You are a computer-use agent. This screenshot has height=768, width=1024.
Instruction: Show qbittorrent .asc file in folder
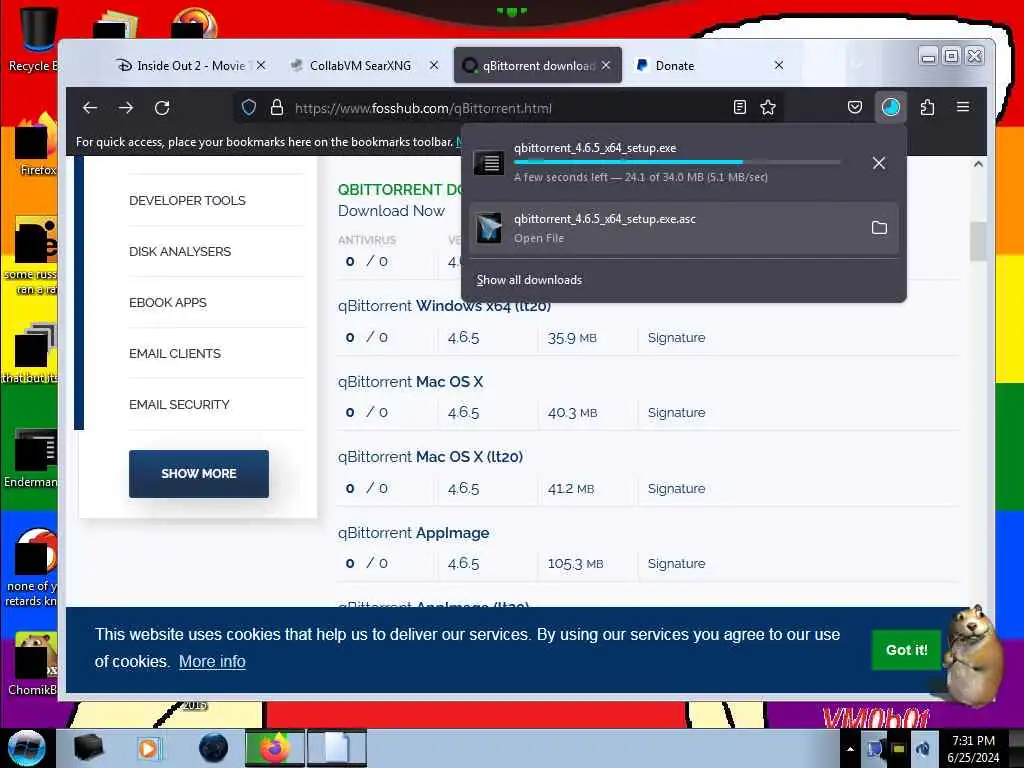point(879,227)
